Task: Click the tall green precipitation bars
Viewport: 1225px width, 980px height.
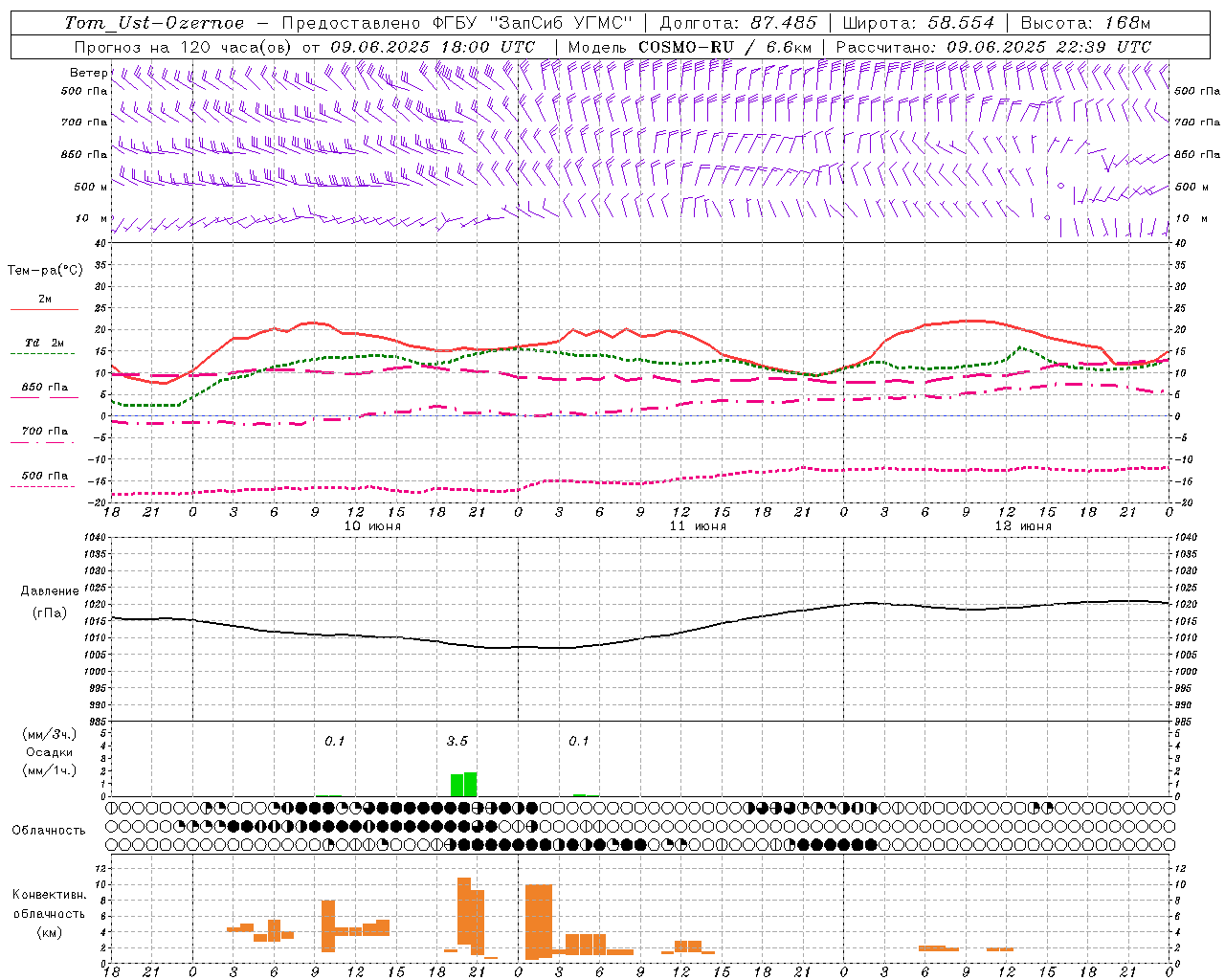Action: click(x=463, y=785)
